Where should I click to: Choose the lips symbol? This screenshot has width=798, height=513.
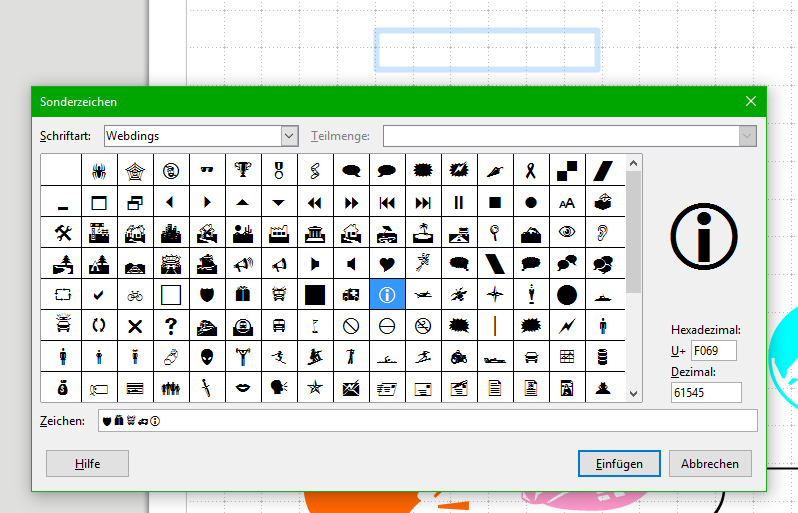point(243,388)
